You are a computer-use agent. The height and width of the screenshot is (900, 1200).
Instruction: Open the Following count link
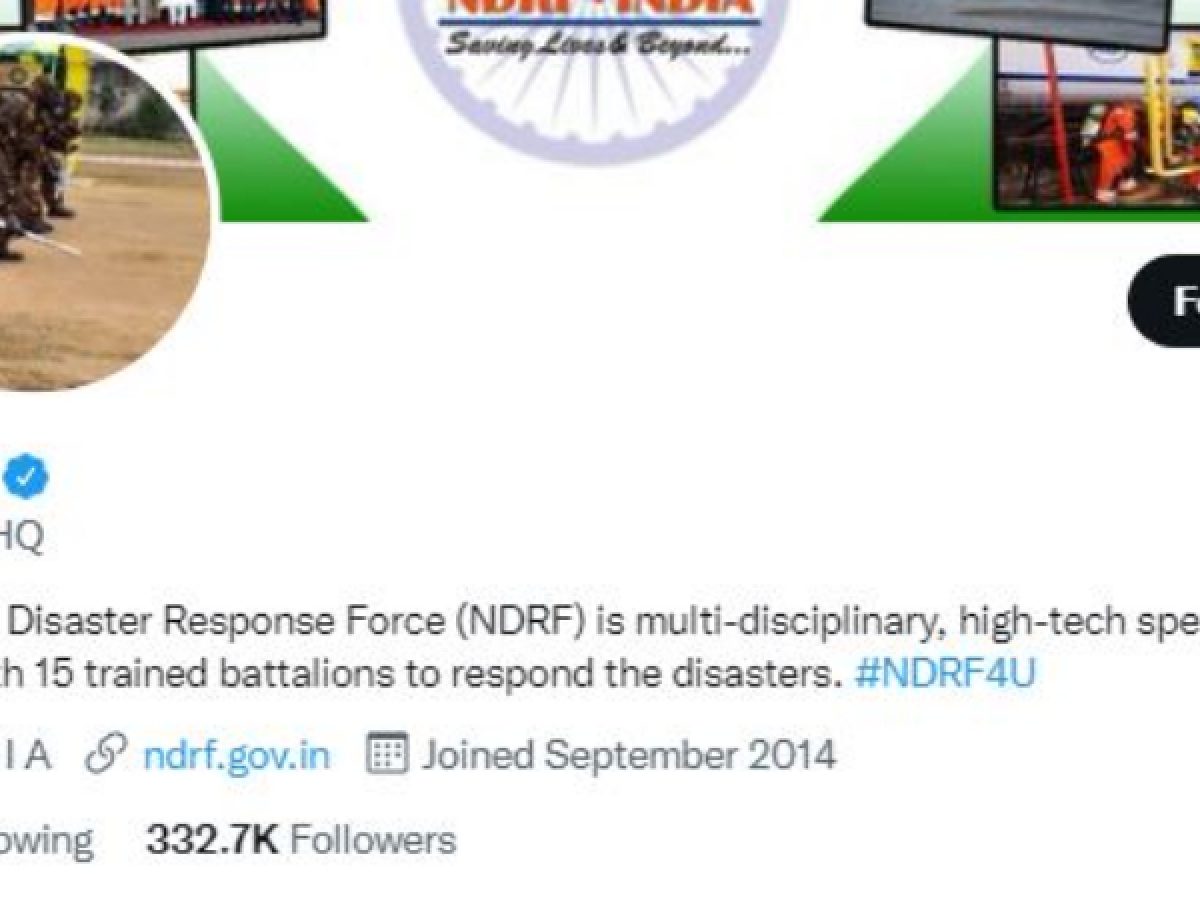coord(46,840)
